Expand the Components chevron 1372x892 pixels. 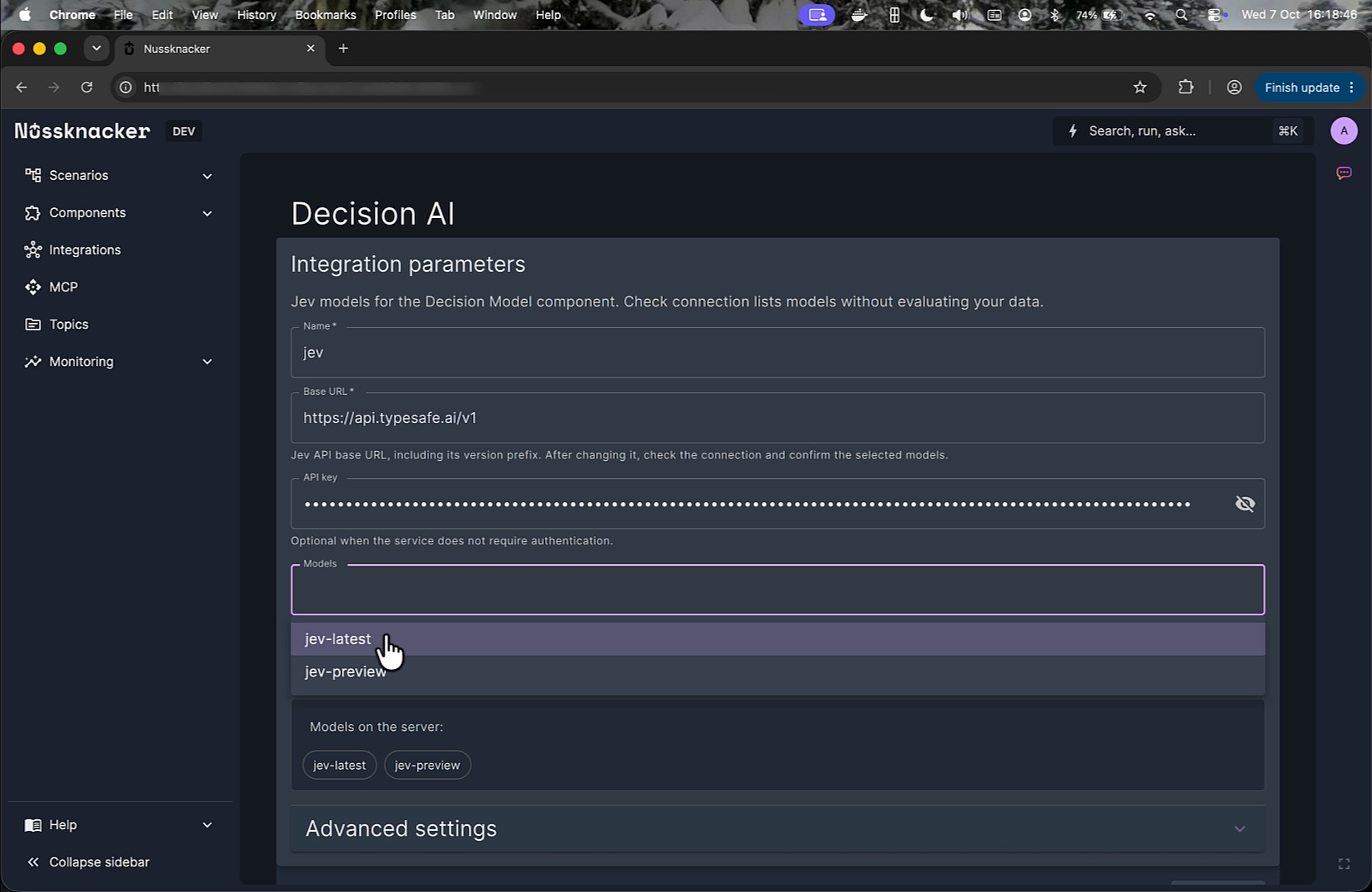(207, 213)
